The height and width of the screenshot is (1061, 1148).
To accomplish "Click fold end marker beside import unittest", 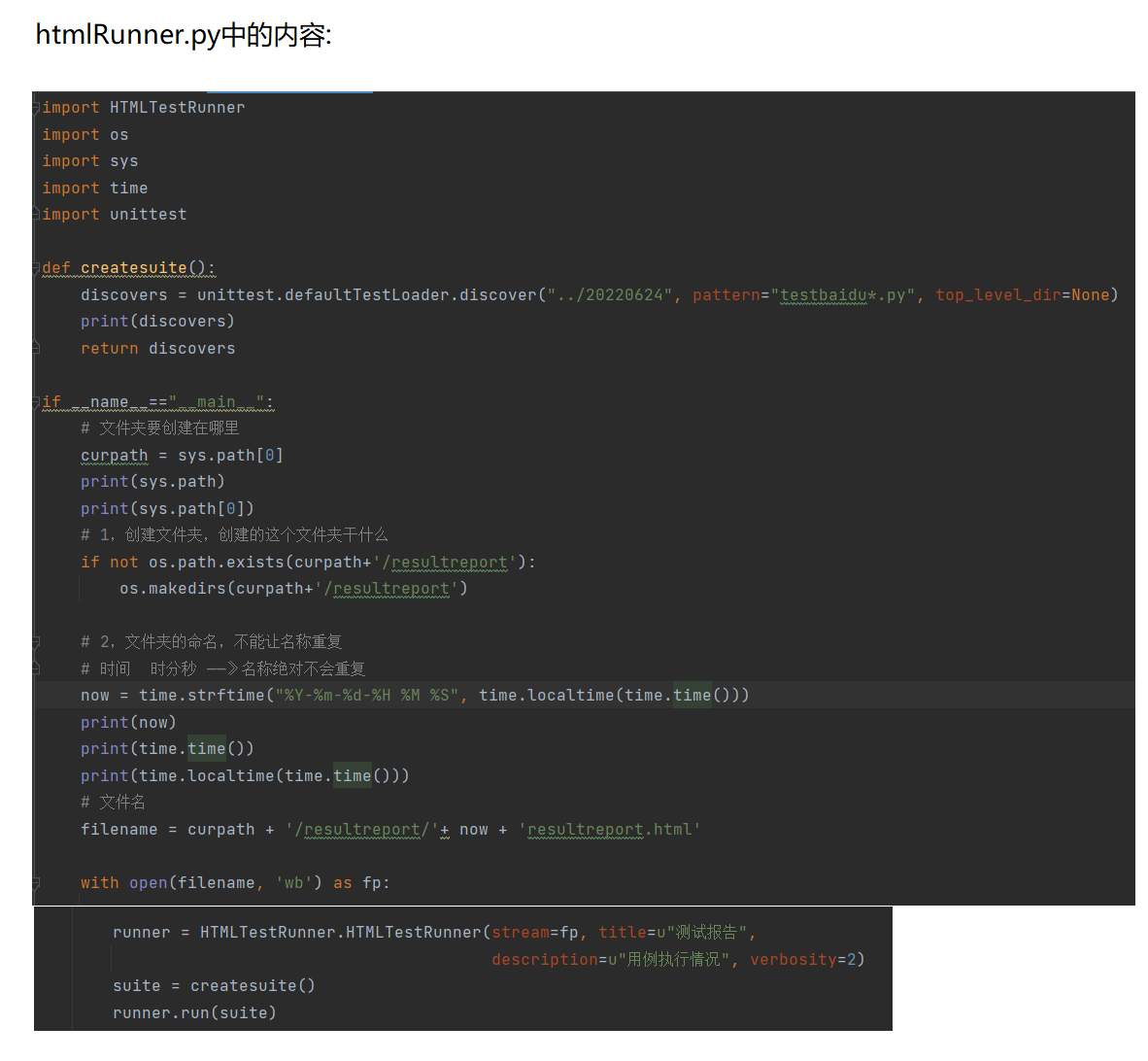I will [x=36, y=214].
